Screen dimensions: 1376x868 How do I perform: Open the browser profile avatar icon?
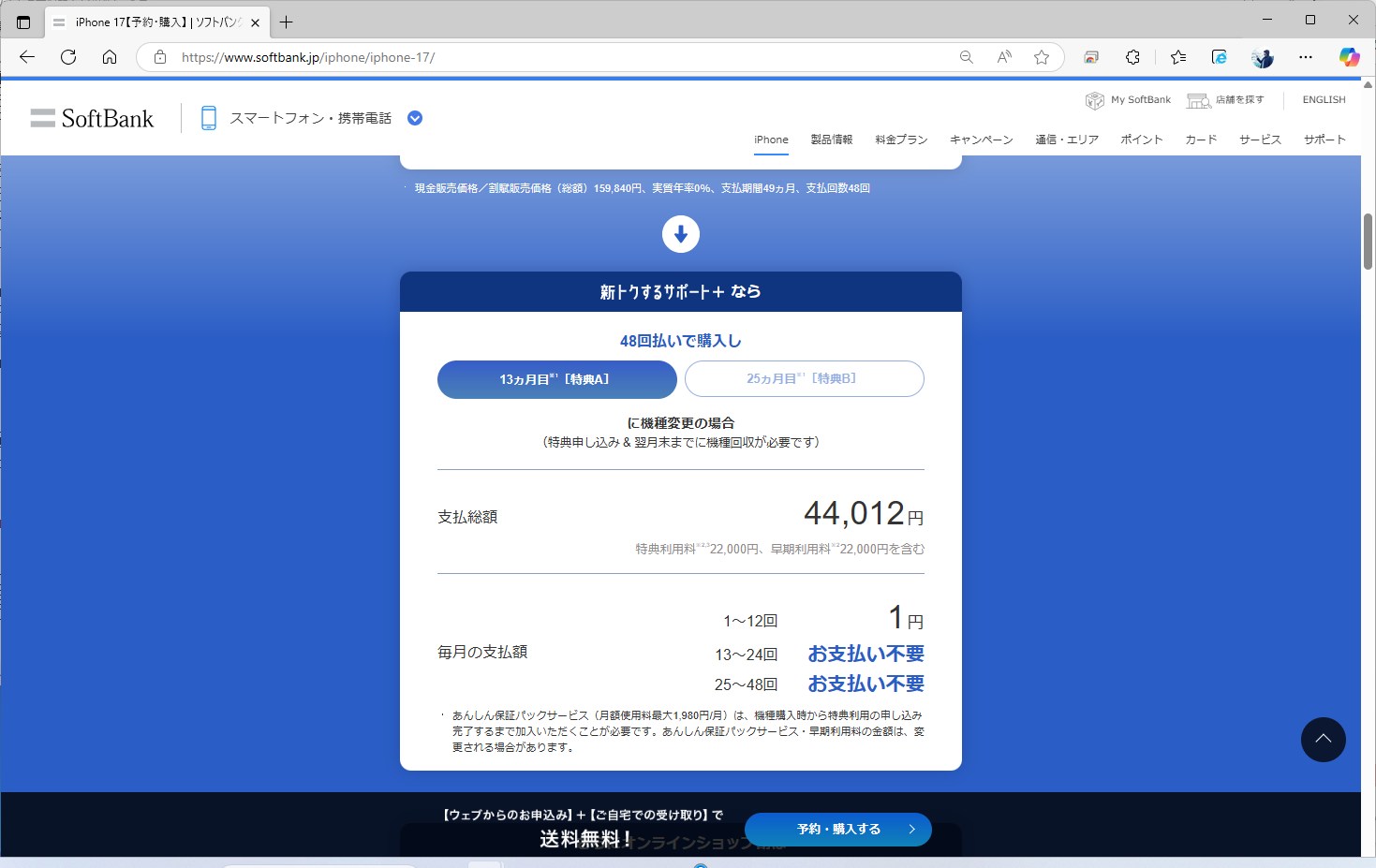[x=1262, y=57]
